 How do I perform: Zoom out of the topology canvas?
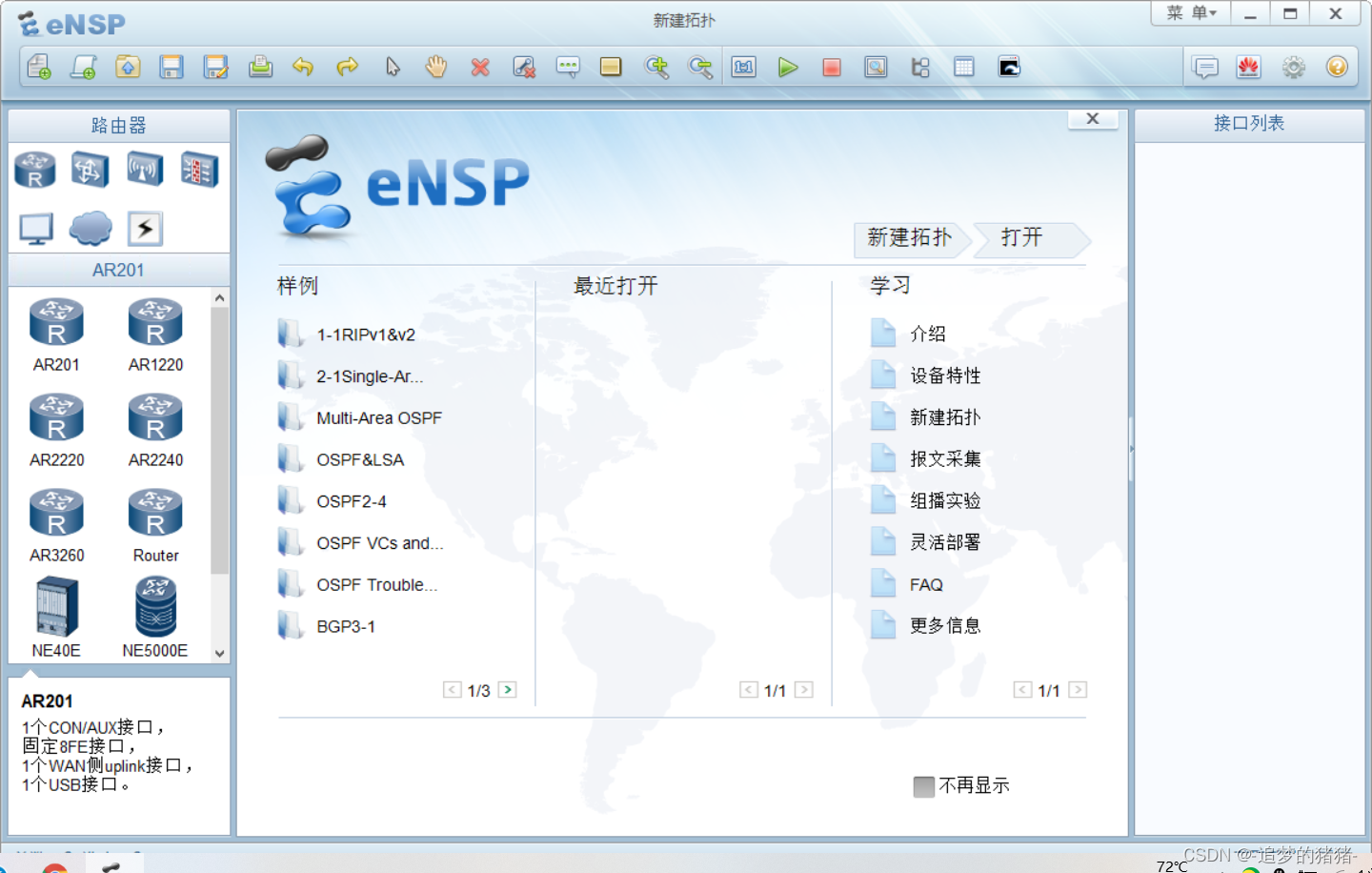(x=700, y=67)
